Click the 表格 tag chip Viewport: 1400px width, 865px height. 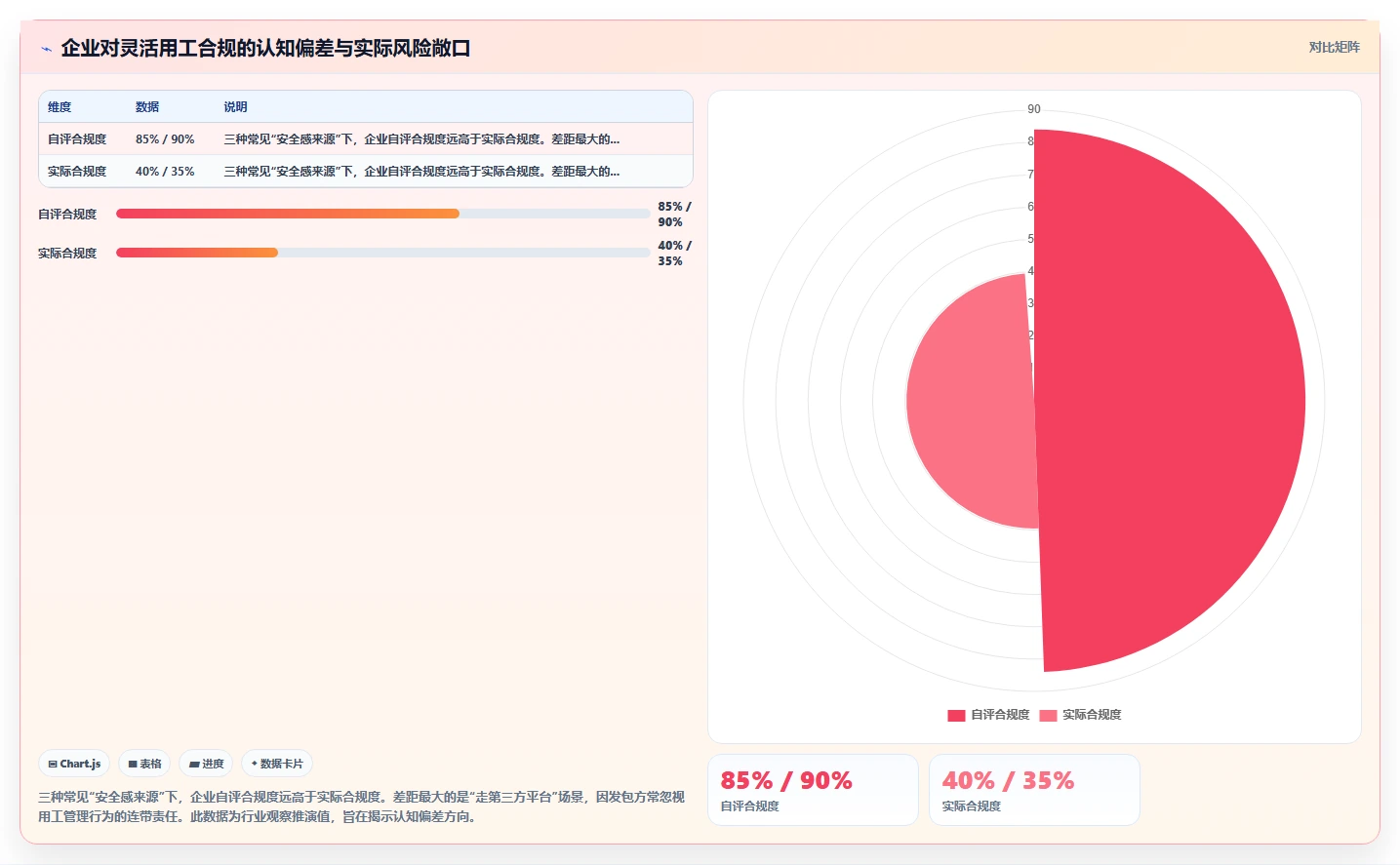click(x=144, y=764)
